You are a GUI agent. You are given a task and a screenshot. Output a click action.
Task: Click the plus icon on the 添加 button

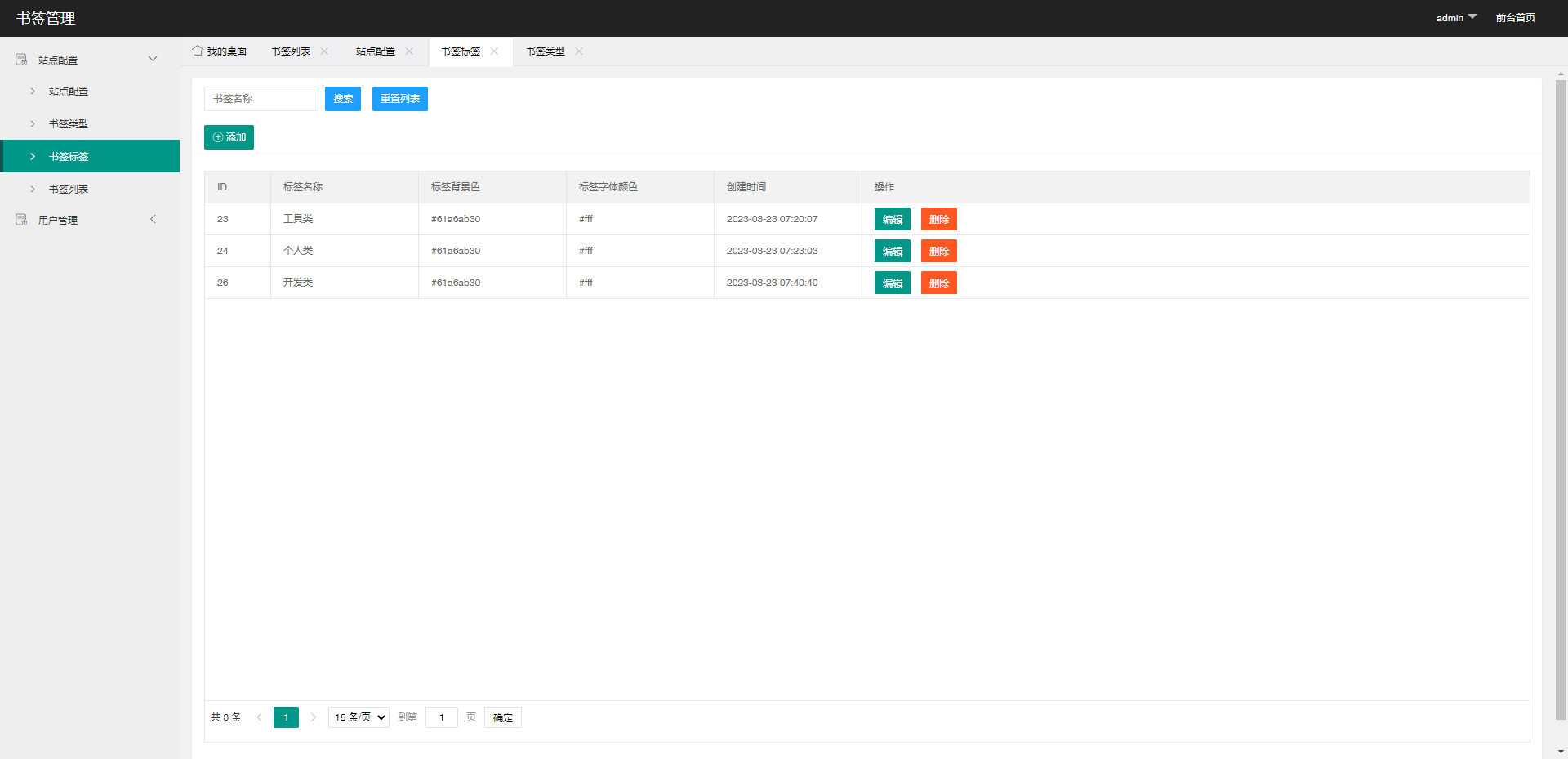(x=217, y=137)
